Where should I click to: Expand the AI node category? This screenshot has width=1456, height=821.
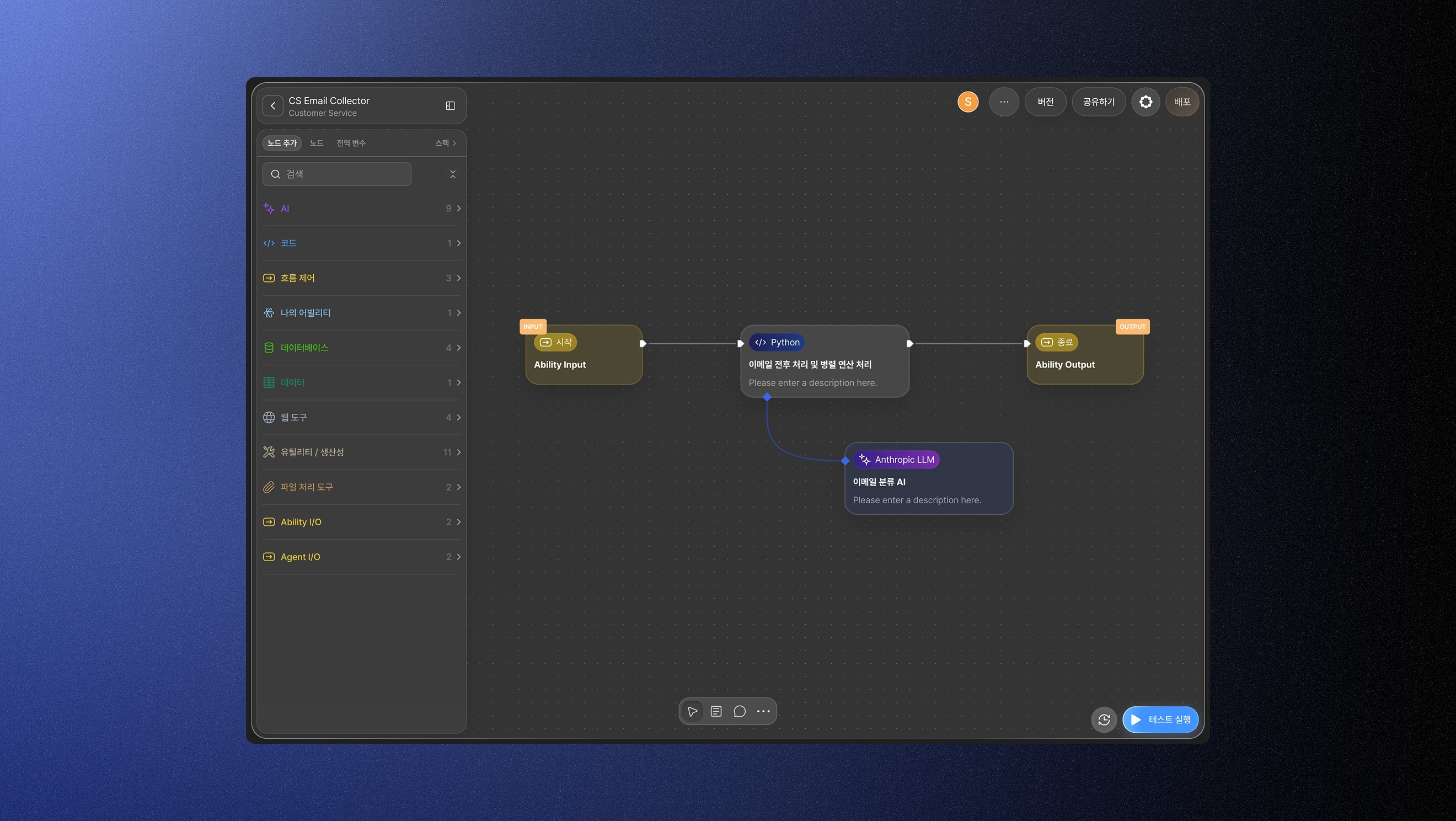point(362,209)
